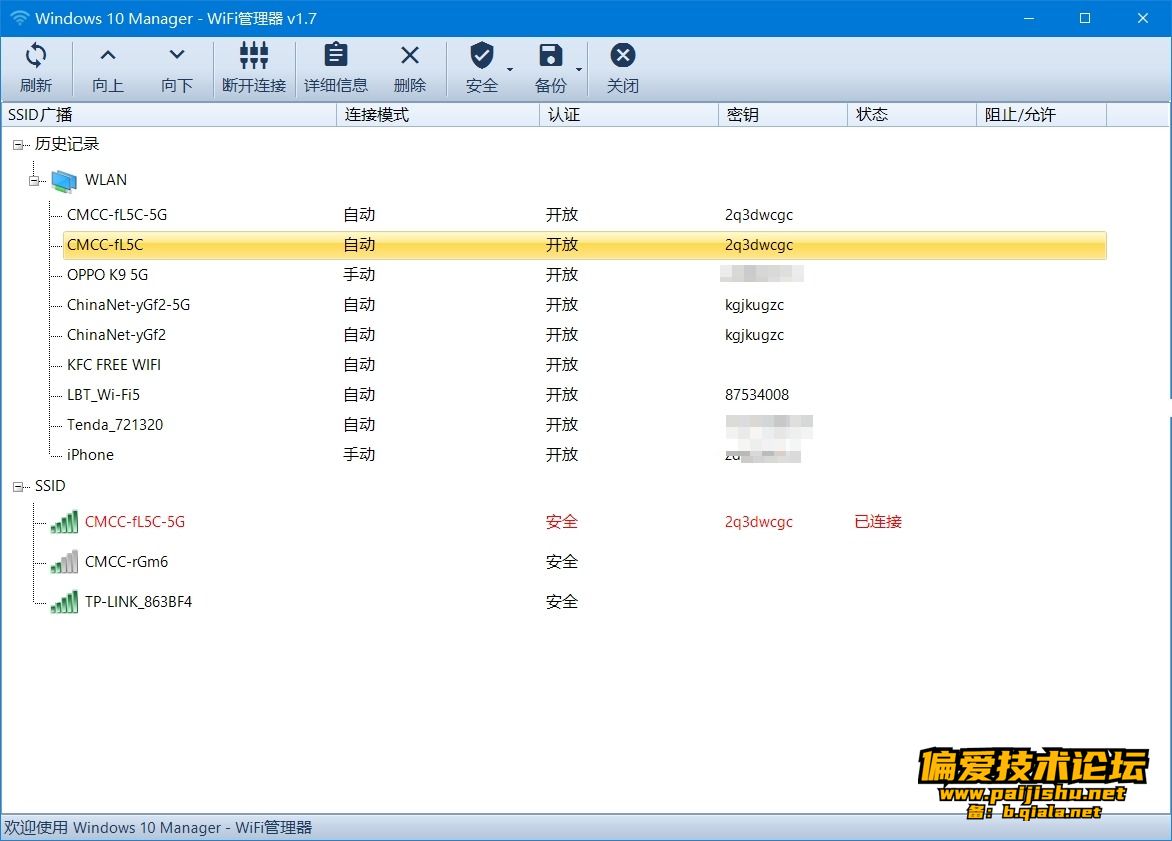The width and height of the screenshot is (1172, 841).
Task: Select the highlighted CMCC-fL5C row
Action: tap(585, 245)
